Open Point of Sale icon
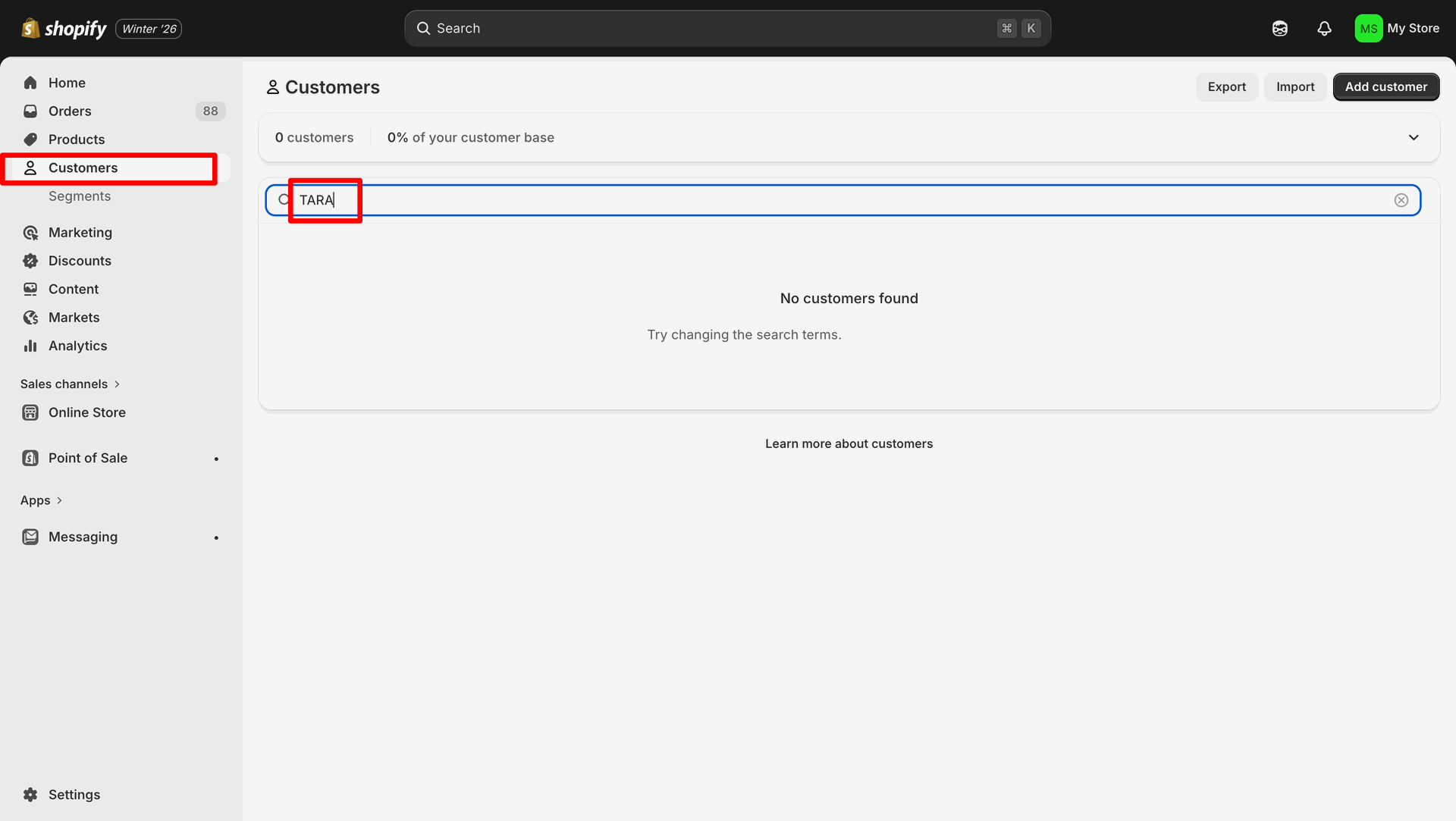This screenshot has height=821, width=1456. click(x=30, y=458)
